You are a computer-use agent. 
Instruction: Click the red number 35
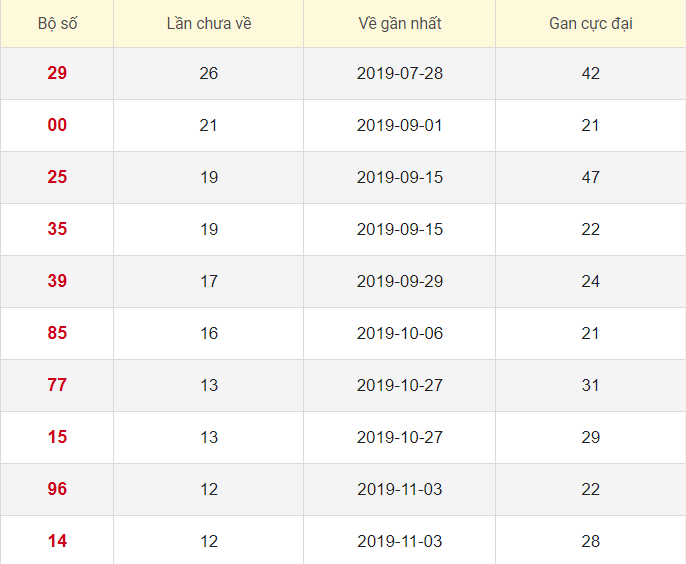tap(57, 229)
